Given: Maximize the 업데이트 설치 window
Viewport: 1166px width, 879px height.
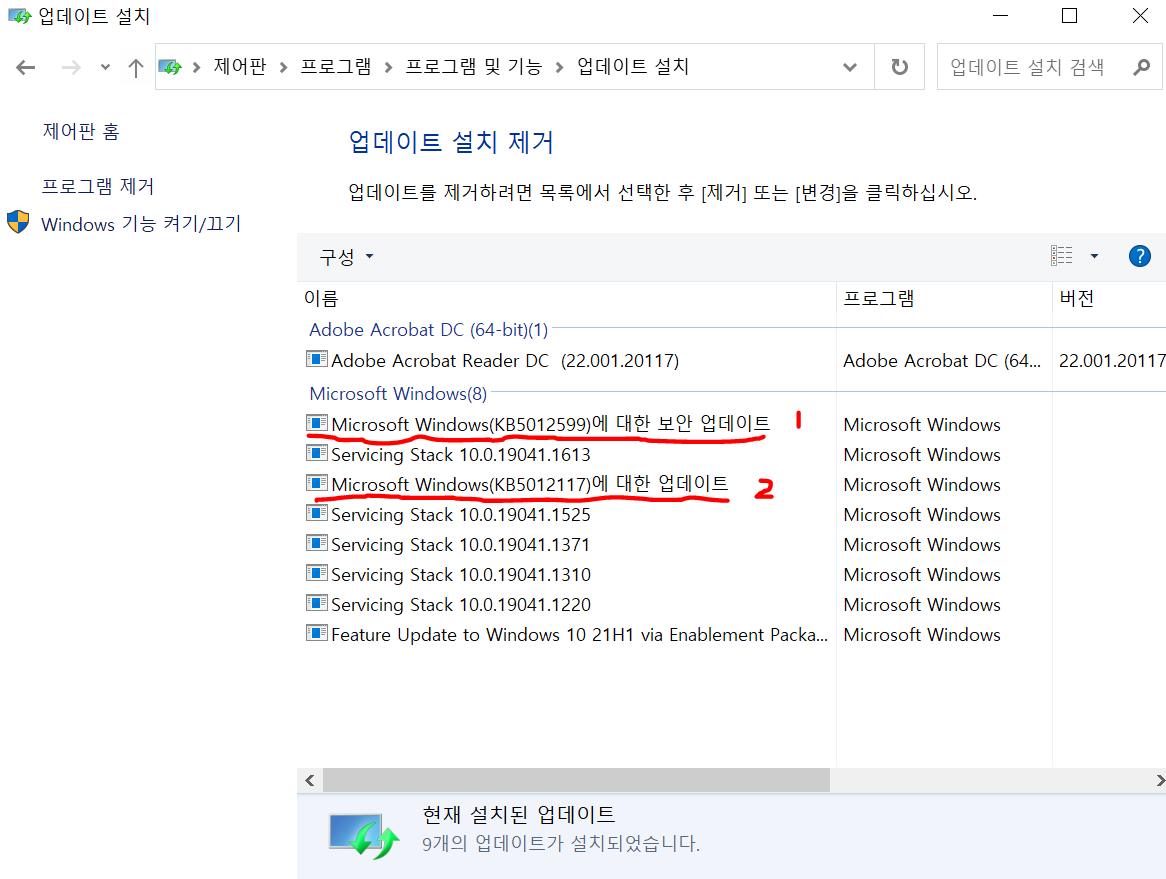Looking at the screenshot, I should pyautogui.click(x=1069, y=16).
